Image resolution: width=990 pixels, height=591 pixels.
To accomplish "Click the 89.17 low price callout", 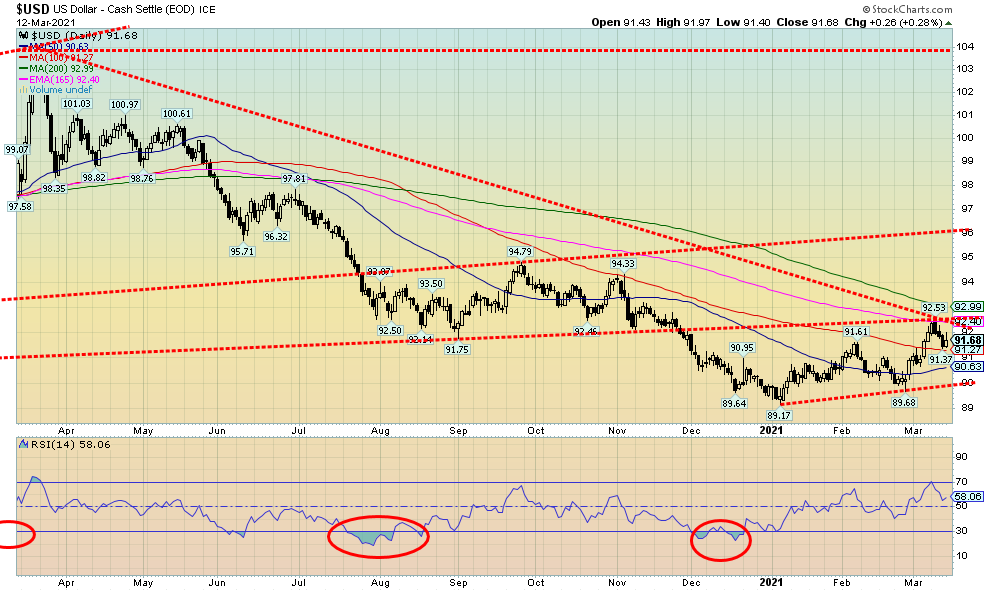I will [x=780, y=414].
